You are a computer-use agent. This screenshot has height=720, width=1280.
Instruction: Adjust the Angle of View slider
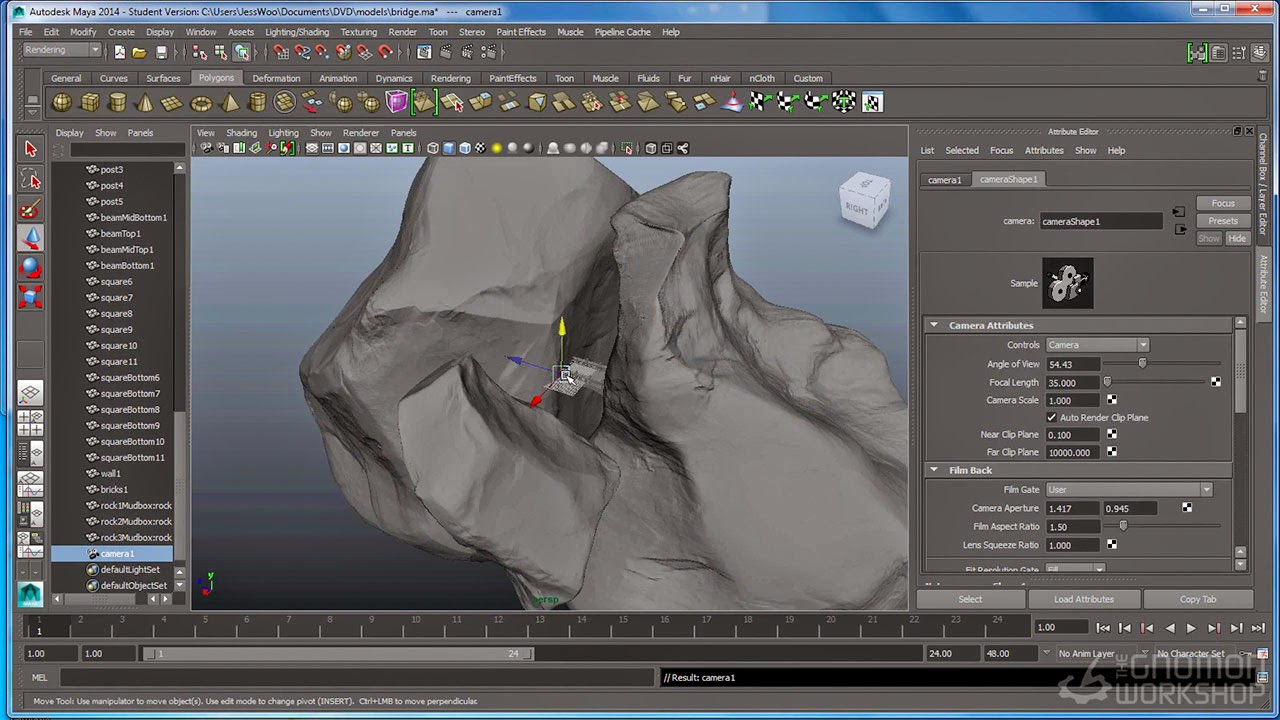tap(1142, 364)
